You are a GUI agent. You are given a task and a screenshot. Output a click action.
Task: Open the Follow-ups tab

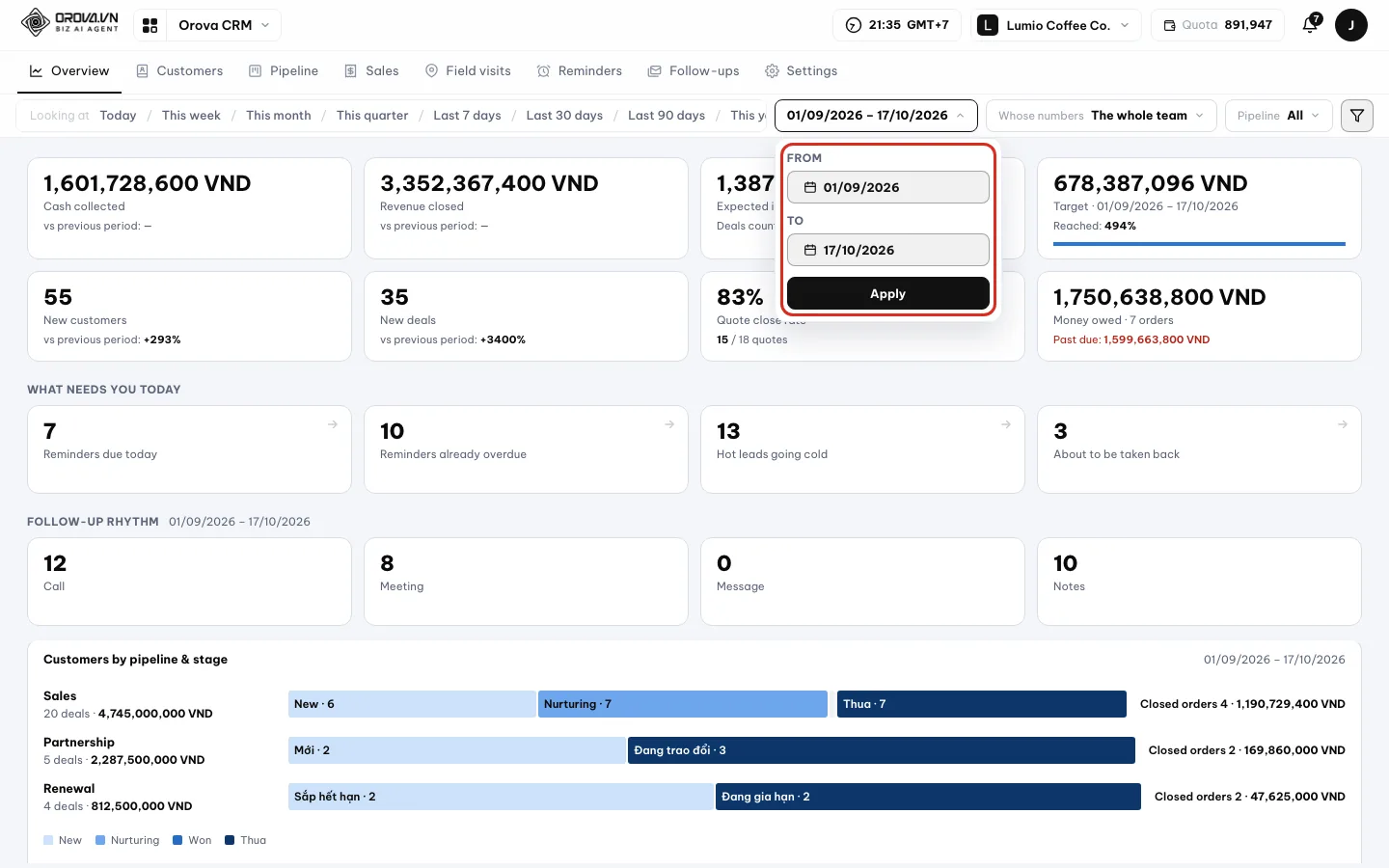694,71
